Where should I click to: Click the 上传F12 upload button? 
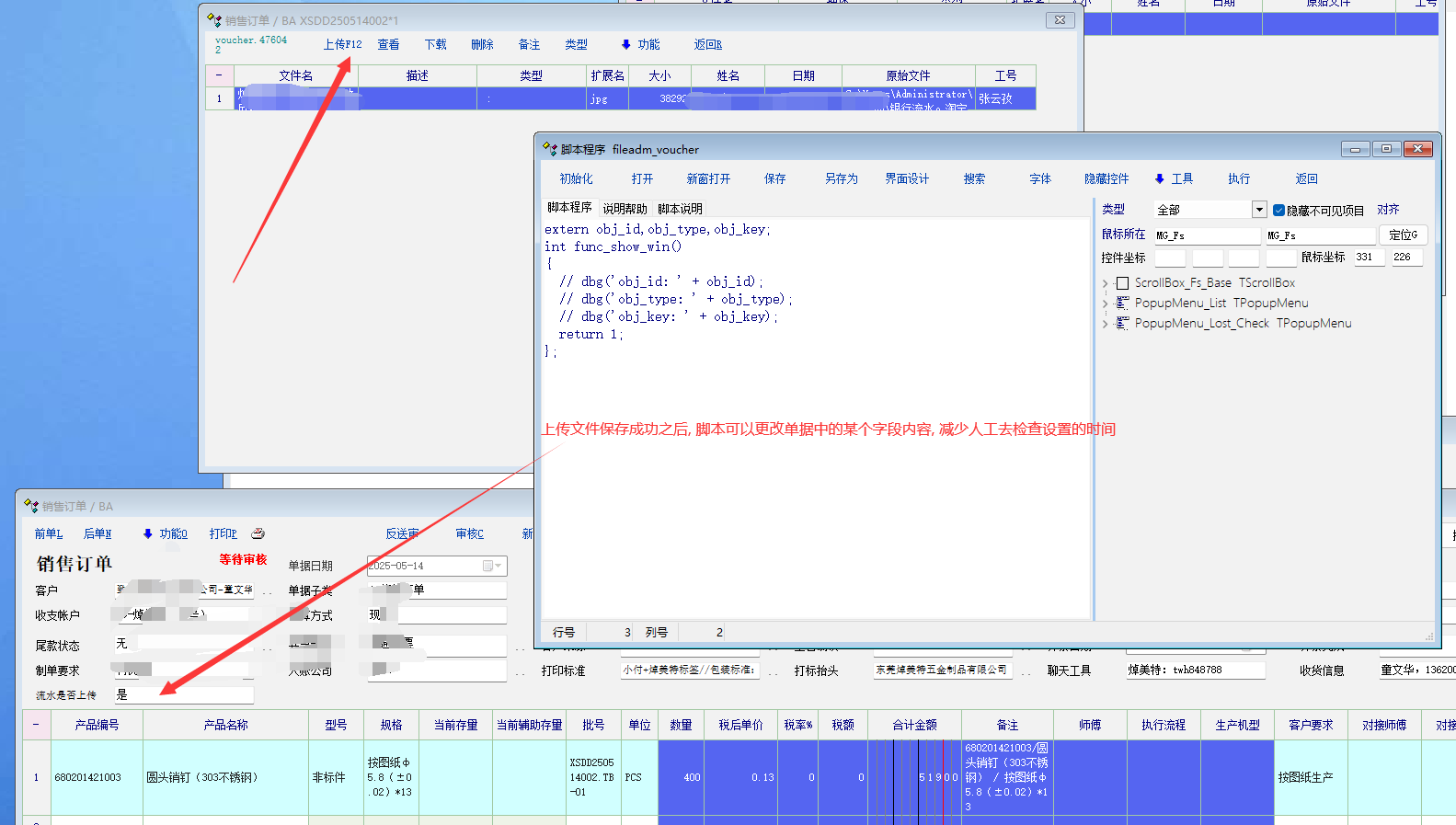[x=342, y=45]
